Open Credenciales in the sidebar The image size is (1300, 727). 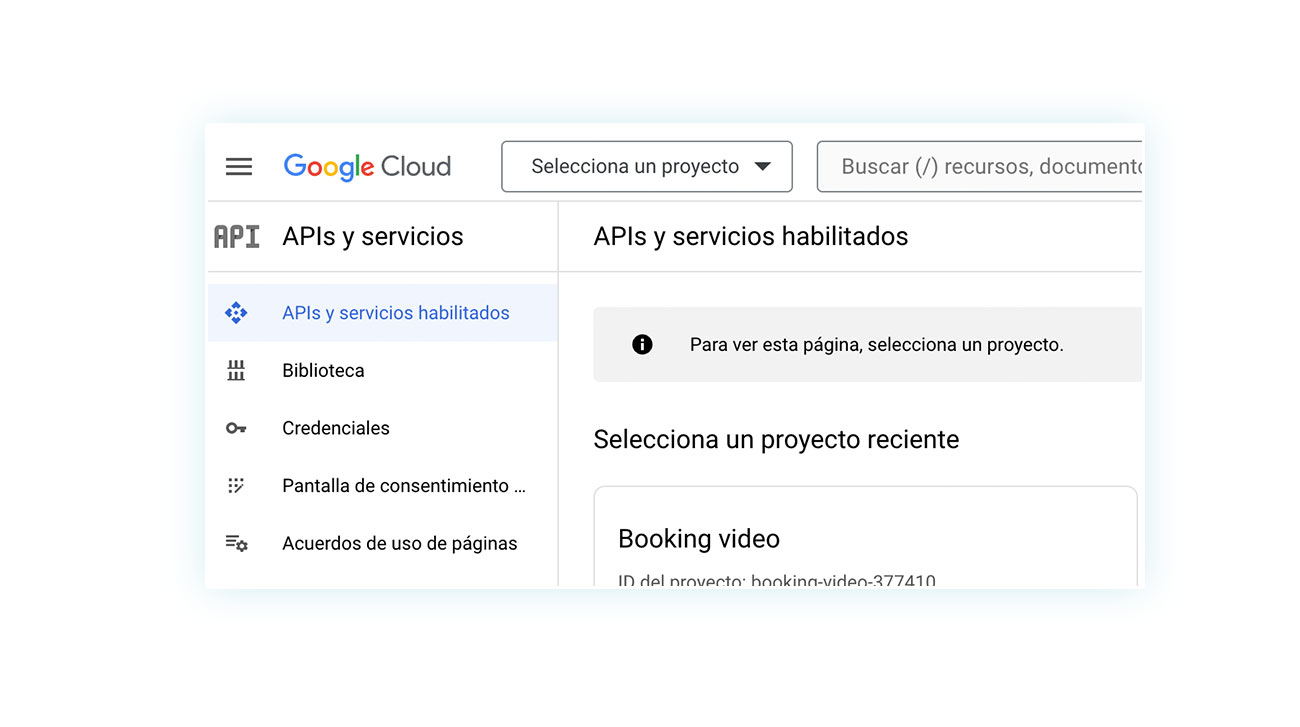tap(382, 428)
